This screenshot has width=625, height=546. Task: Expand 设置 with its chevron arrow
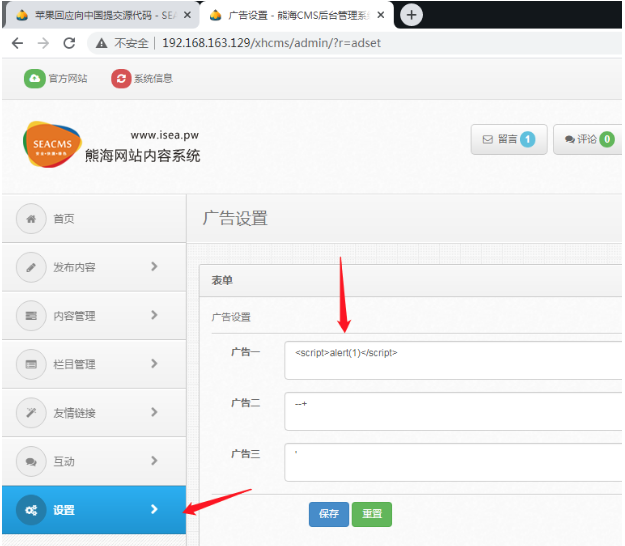[x=154, y=509]
